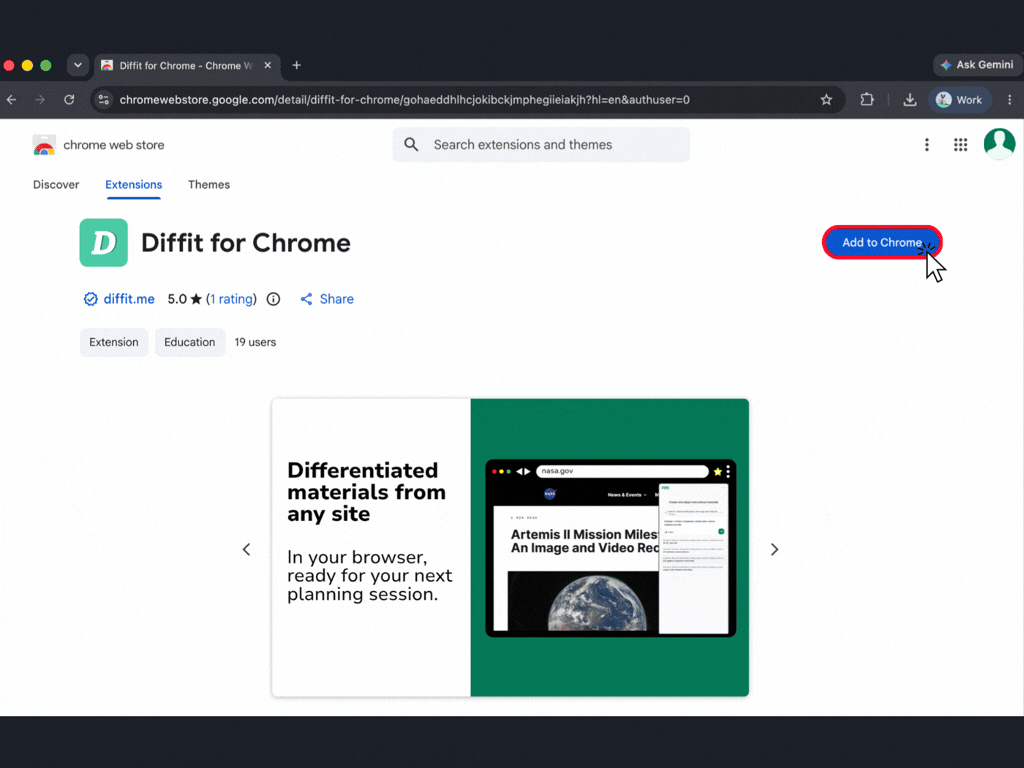
Task: Click the ratings info icon
Action: tap(274, 299)
